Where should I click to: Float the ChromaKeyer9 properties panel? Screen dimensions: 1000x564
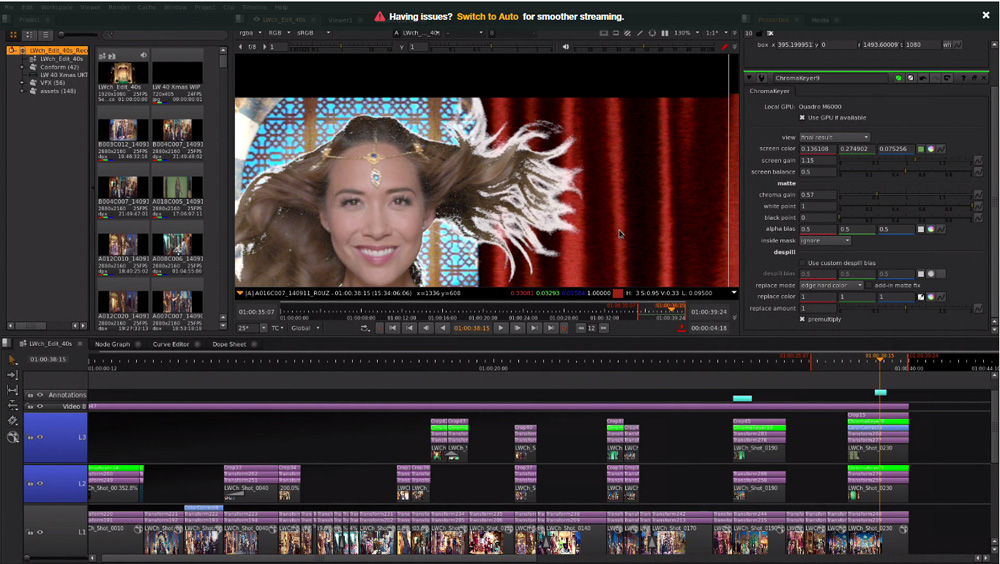(974, 78)
